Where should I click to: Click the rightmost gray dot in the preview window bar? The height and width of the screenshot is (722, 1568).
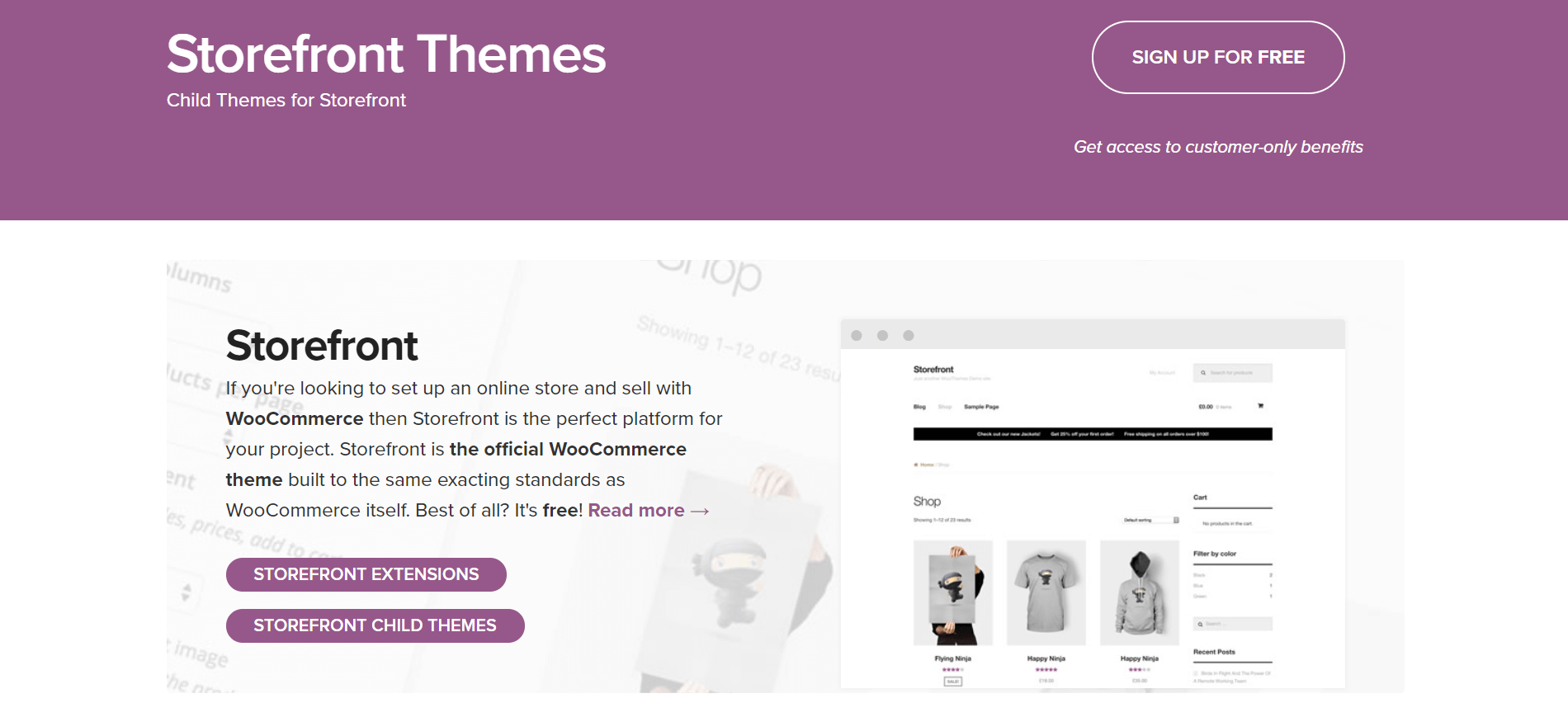pos(909,336)
